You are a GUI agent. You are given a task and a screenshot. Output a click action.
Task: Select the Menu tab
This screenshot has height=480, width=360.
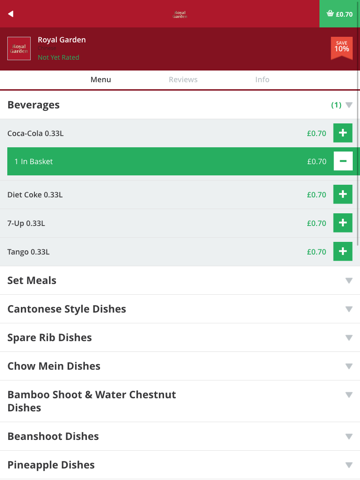(x=101, y=80)
